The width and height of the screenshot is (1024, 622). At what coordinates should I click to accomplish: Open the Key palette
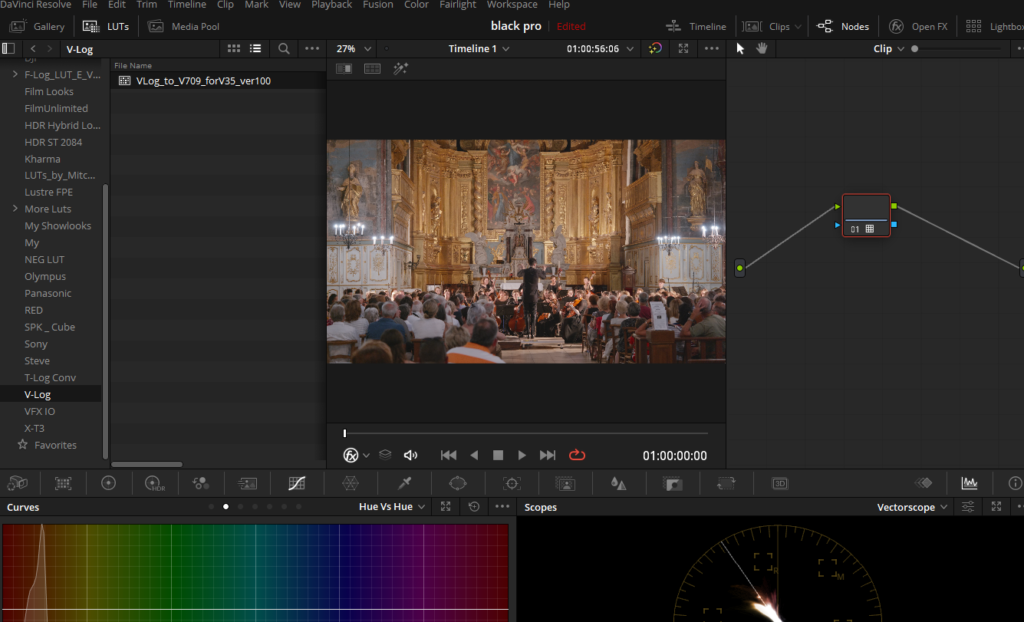pyautogui.click(x=672, y=483)
